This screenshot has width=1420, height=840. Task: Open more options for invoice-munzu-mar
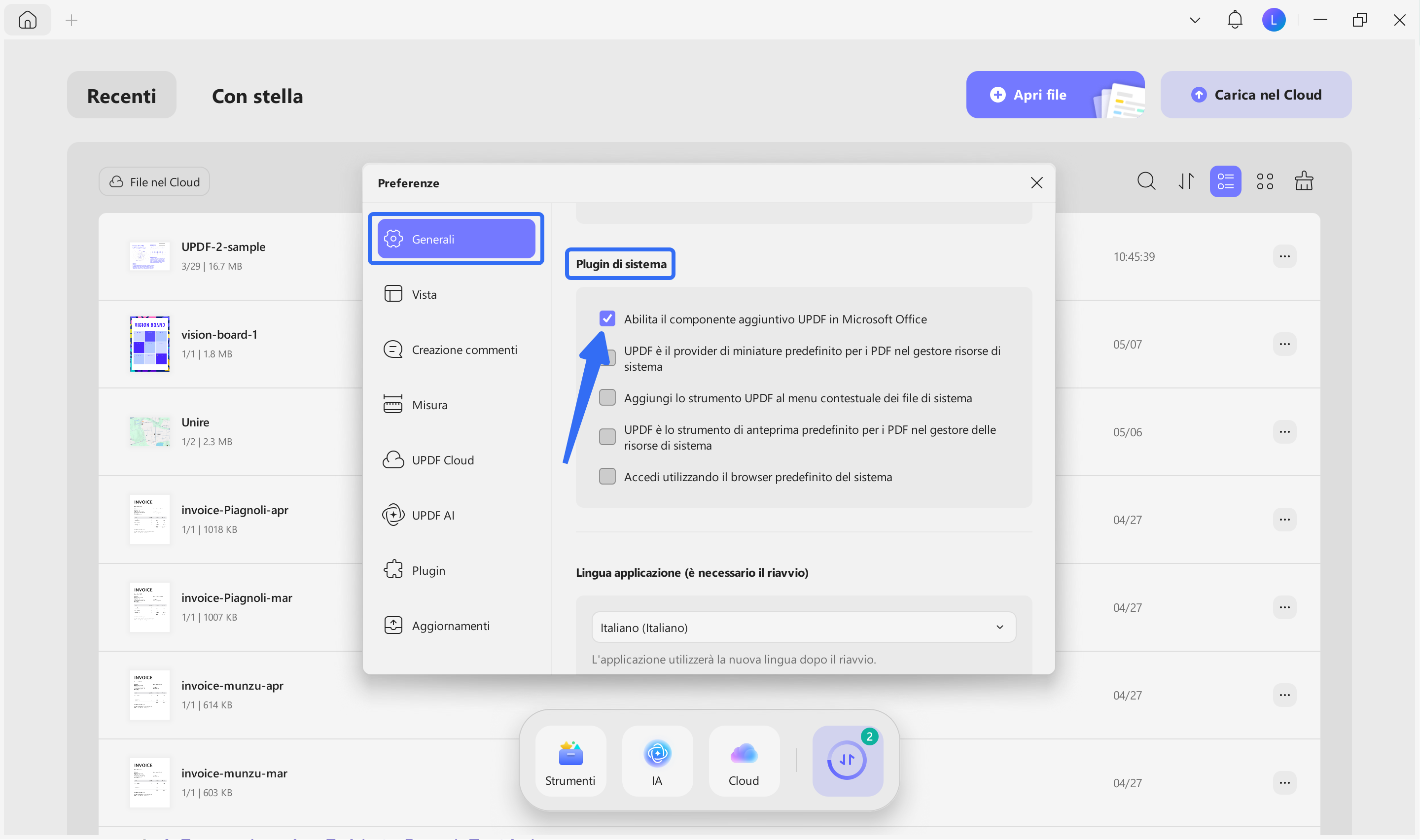click(1284, 783)
